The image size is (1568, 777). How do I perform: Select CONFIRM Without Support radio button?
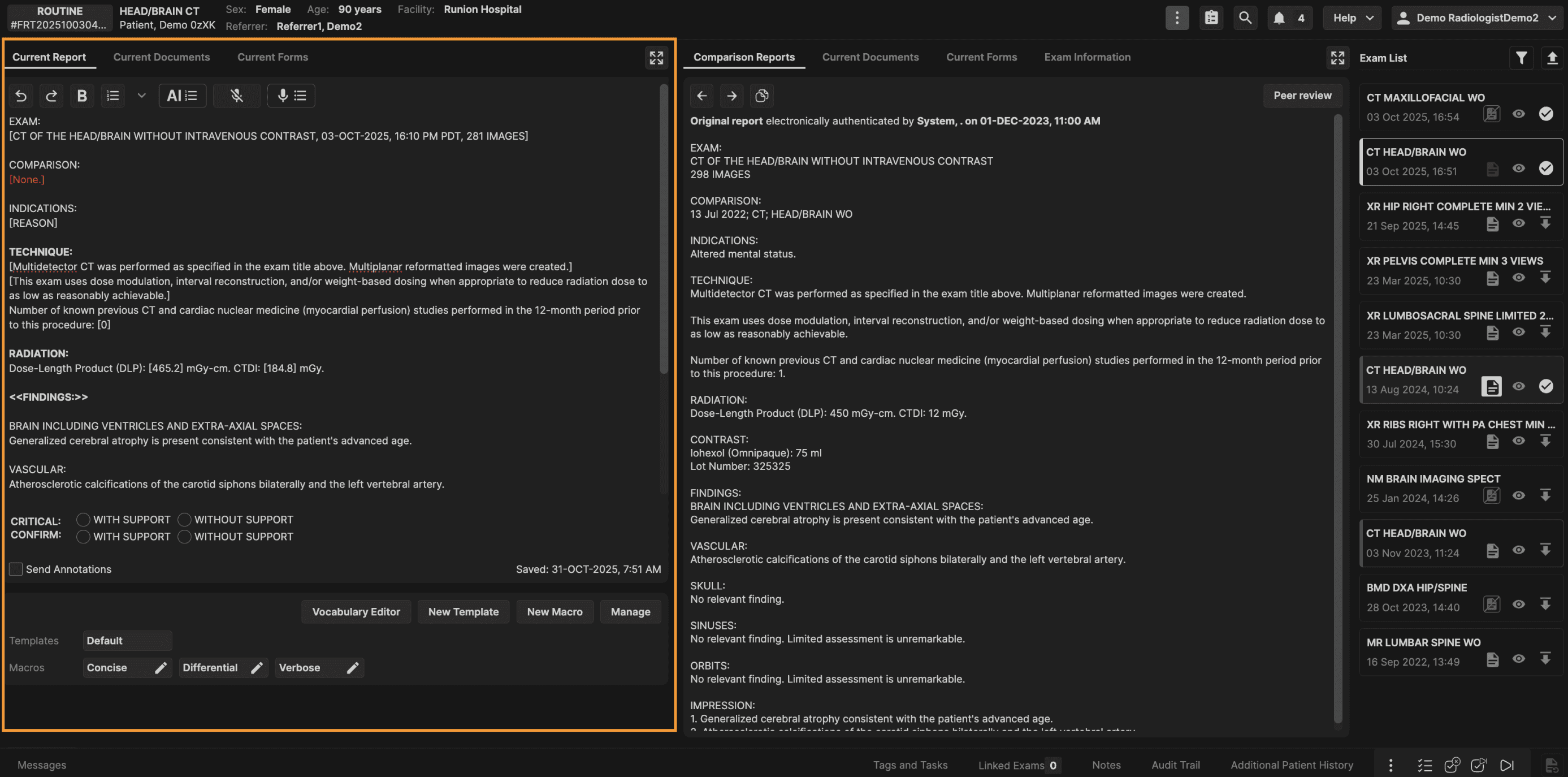click(x=184, y=537)
